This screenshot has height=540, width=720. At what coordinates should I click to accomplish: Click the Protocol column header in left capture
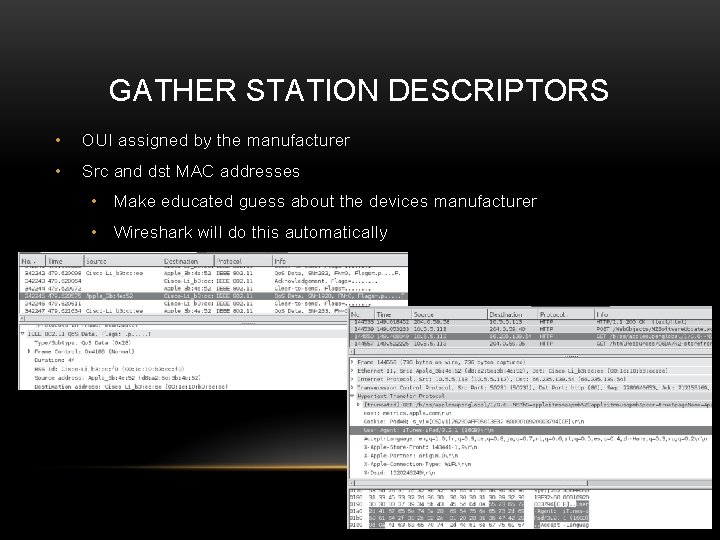point(243,261)
